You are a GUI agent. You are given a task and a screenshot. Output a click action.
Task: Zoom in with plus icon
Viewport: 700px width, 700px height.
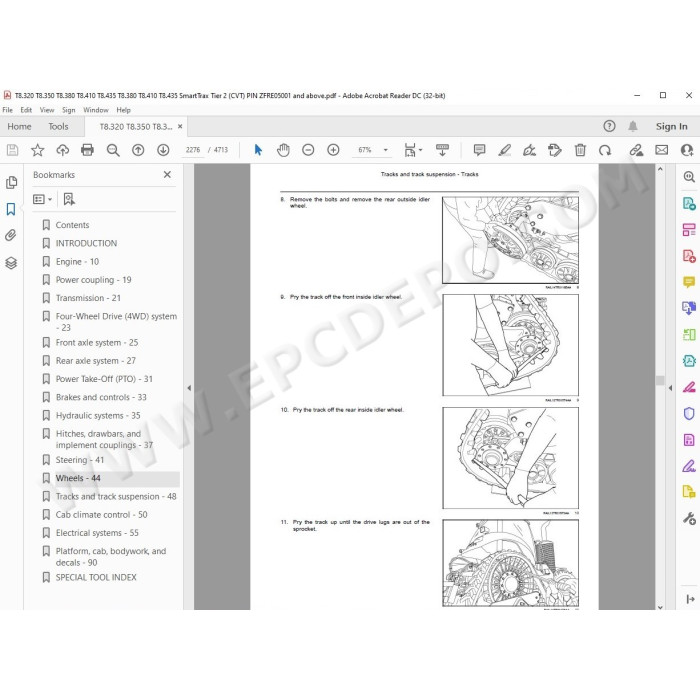[333, 150]
